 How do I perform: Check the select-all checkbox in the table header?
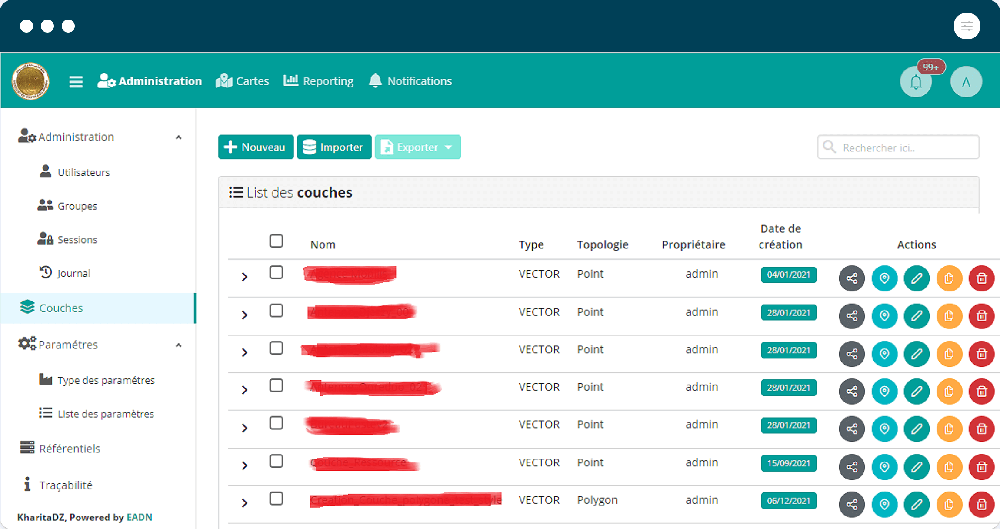point(276,241)
